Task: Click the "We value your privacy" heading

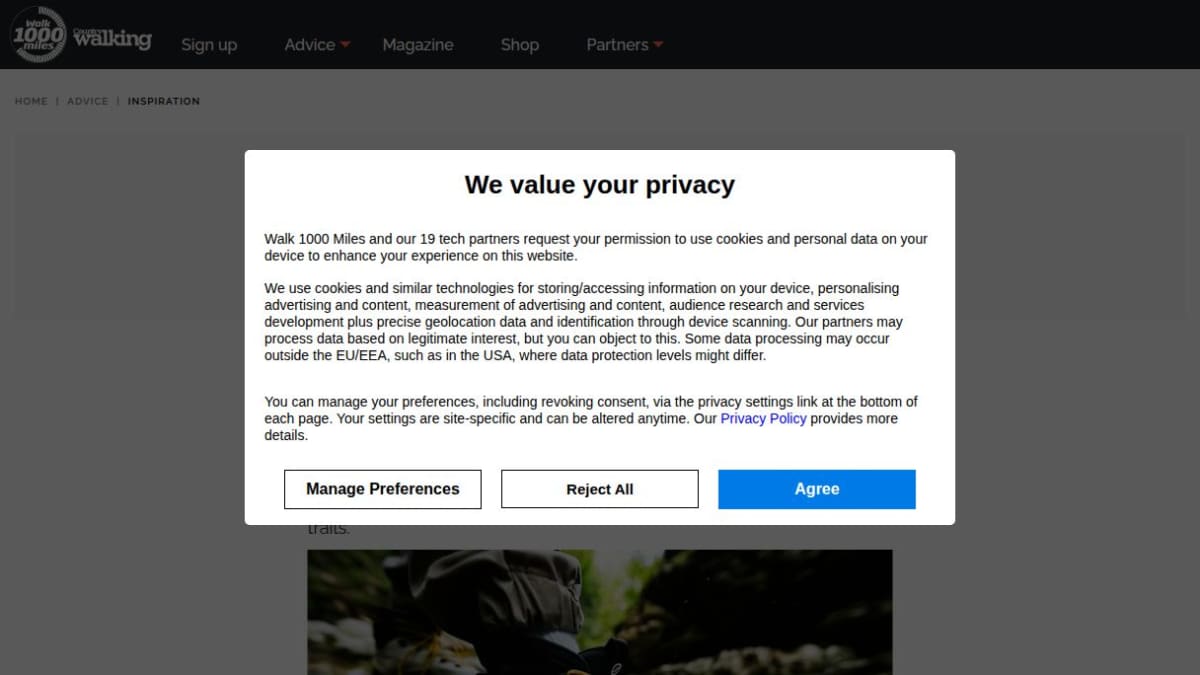Action: pos(599,185)
